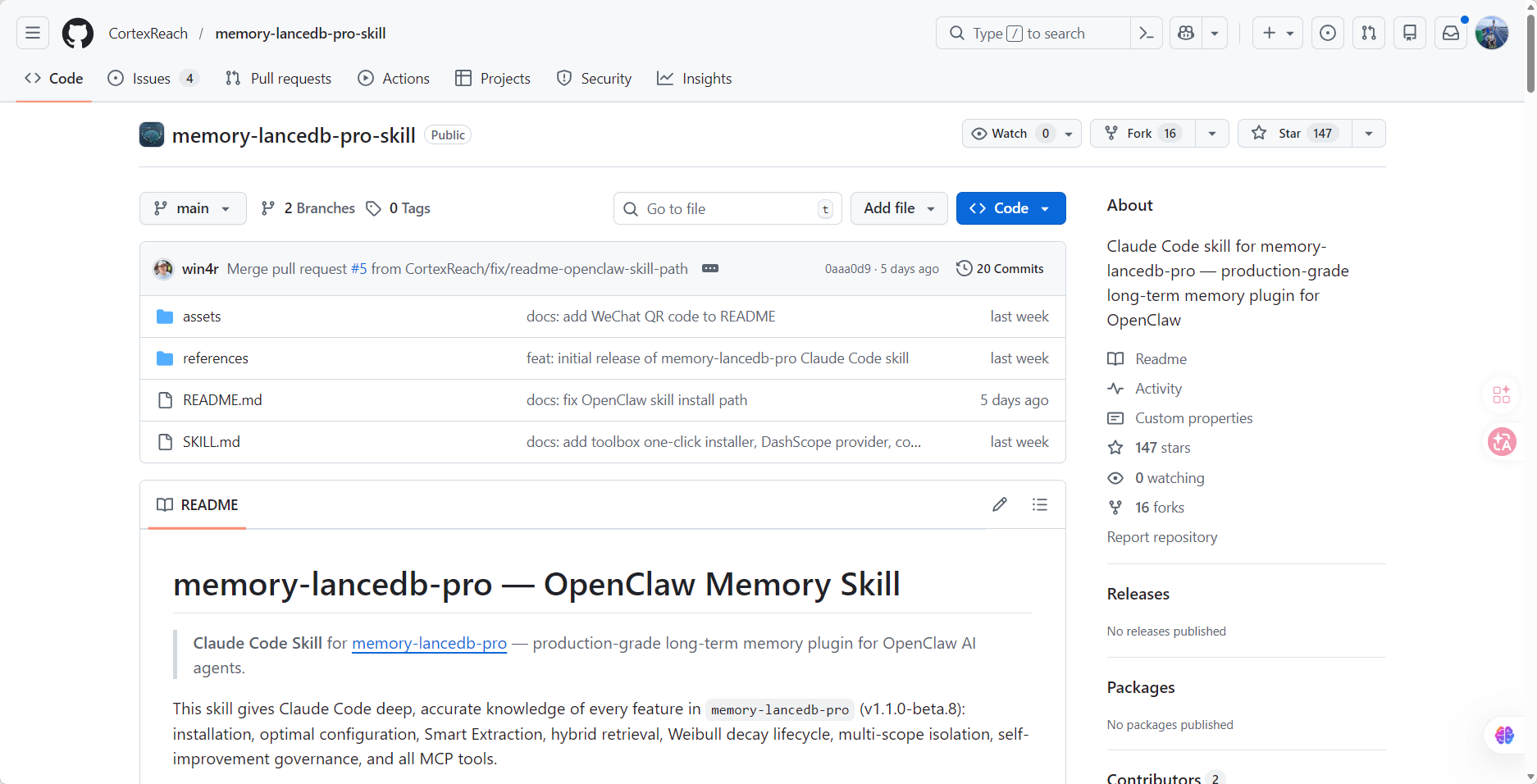Open the Packages heading link

click(1141, 687)
